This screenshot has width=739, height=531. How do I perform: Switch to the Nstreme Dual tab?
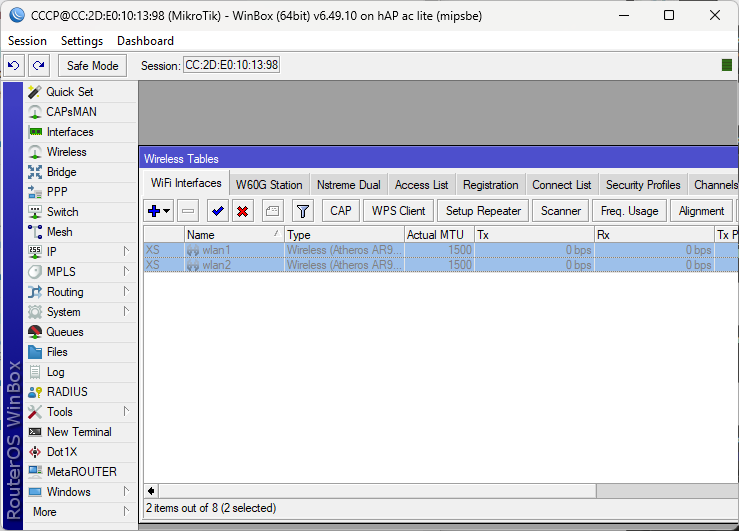(349, 185)
